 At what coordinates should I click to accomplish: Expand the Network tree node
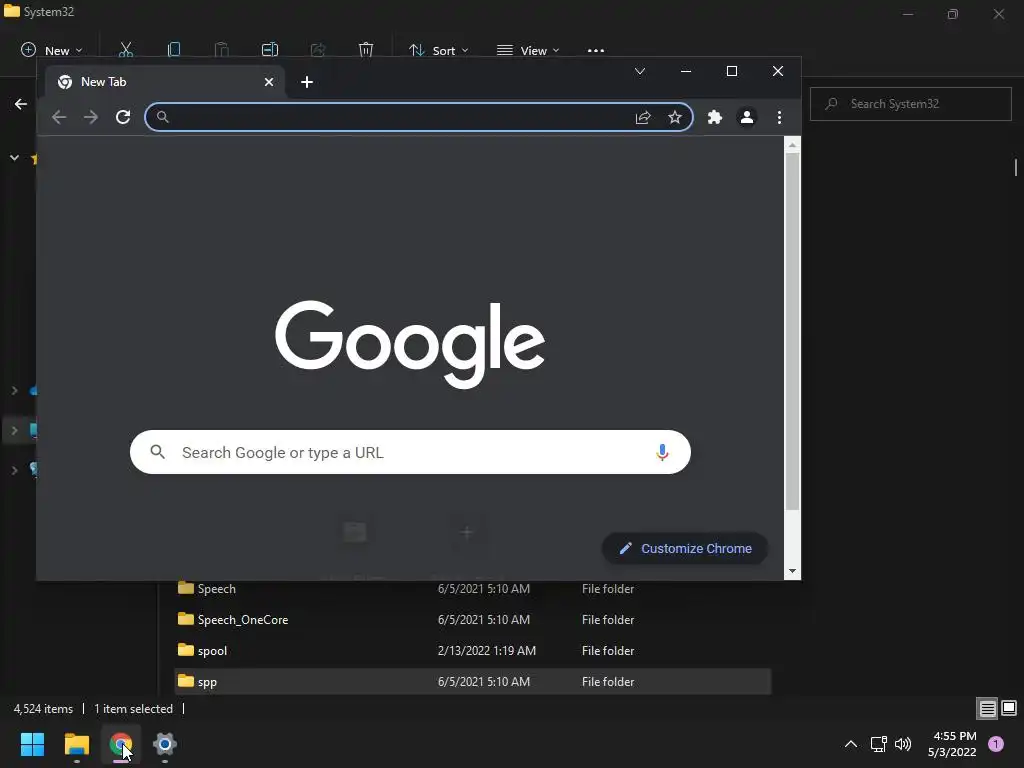click(x=14, y=470)
